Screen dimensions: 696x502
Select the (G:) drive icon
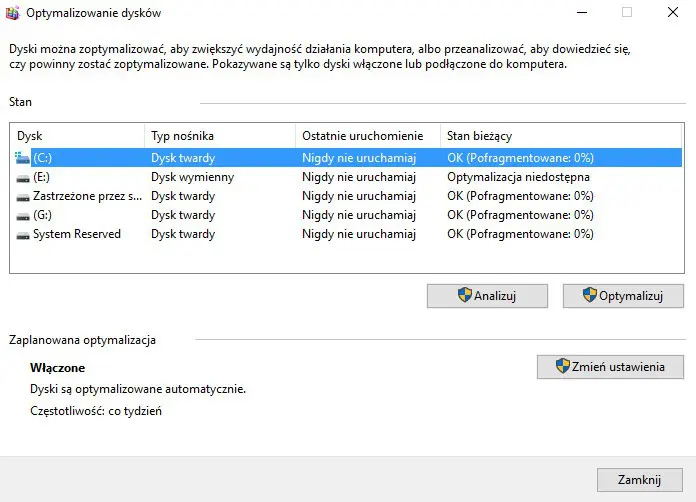point(23,215)
